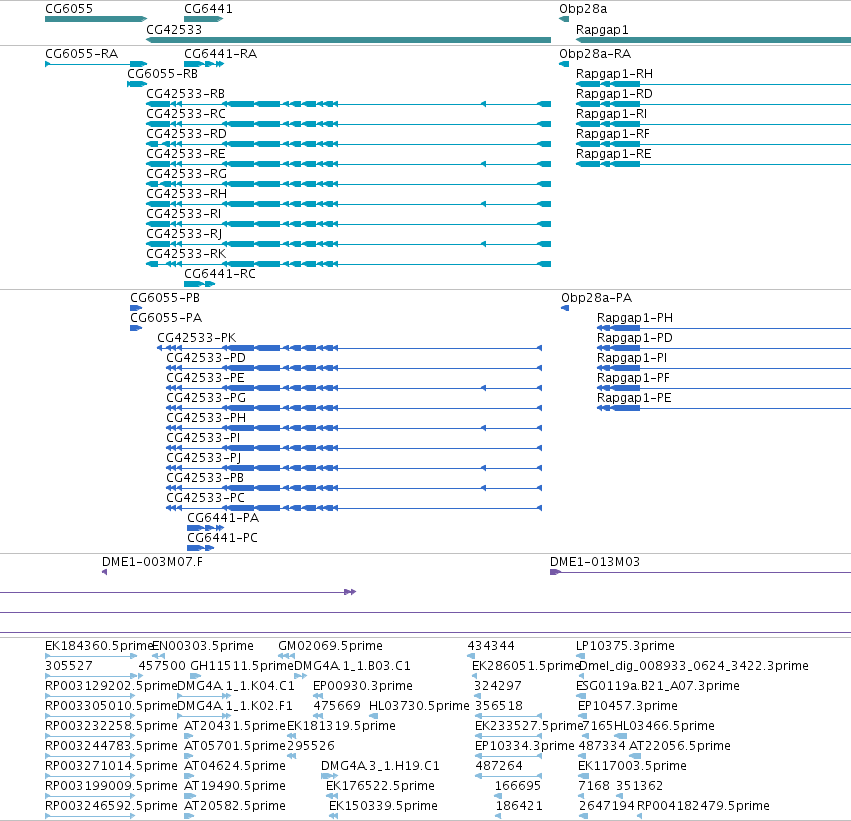Image resolution: width=851 pixels, height=821 pixels.
Task: Select protein CG42533-PG label
Action: 206,398
